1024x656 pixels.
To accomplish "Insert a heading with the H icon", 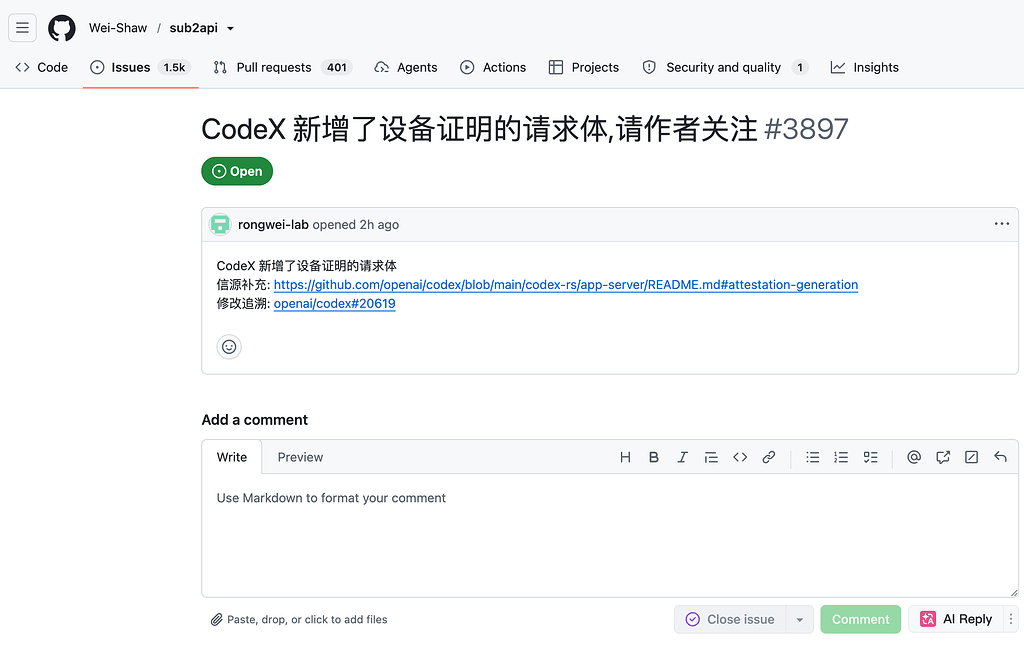I will coord(625,457).
